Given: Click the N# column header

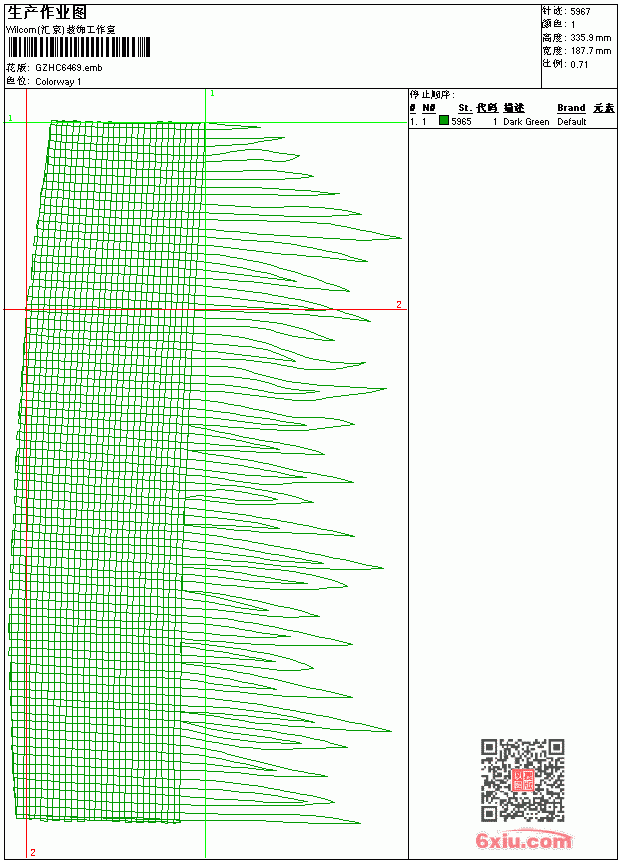Looking at the screenshot, I should [429, 108].
